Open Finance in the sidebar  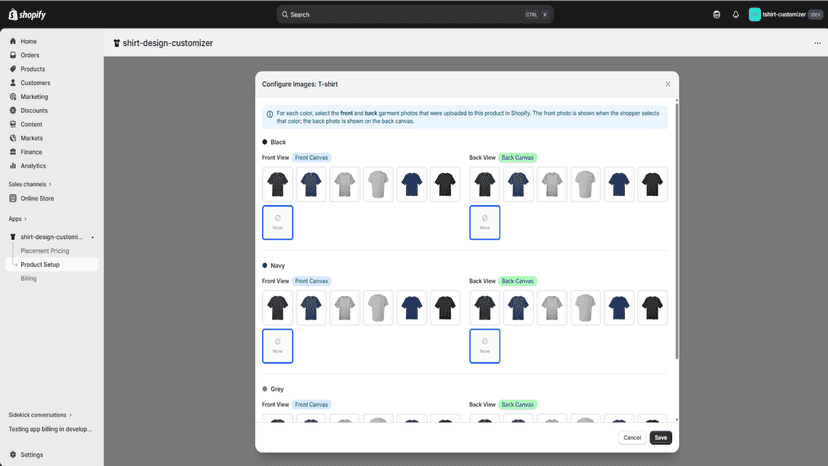[x=31, y=152]
